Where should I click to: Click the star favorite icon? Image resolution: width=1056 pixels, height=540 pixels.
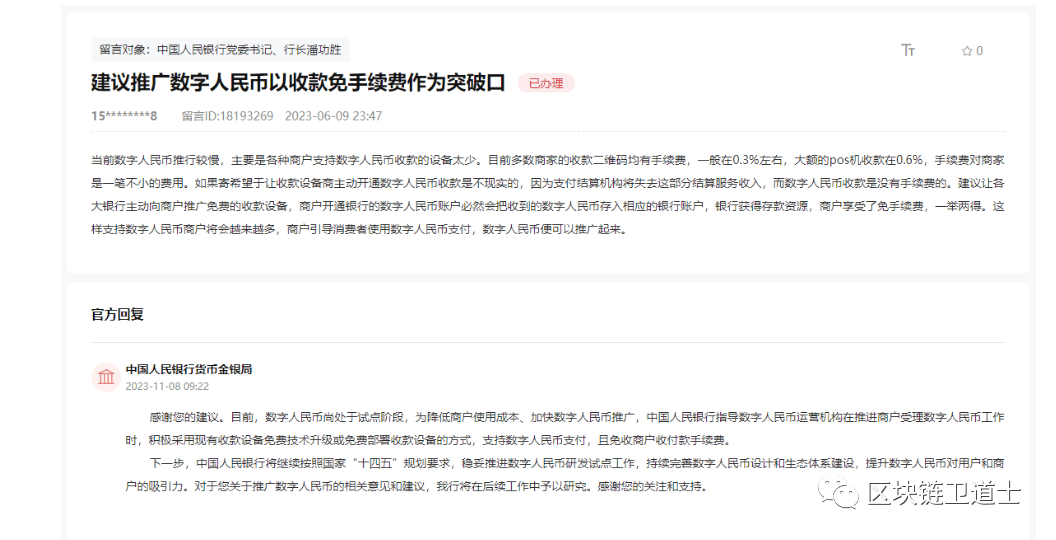tap(966, 51)
